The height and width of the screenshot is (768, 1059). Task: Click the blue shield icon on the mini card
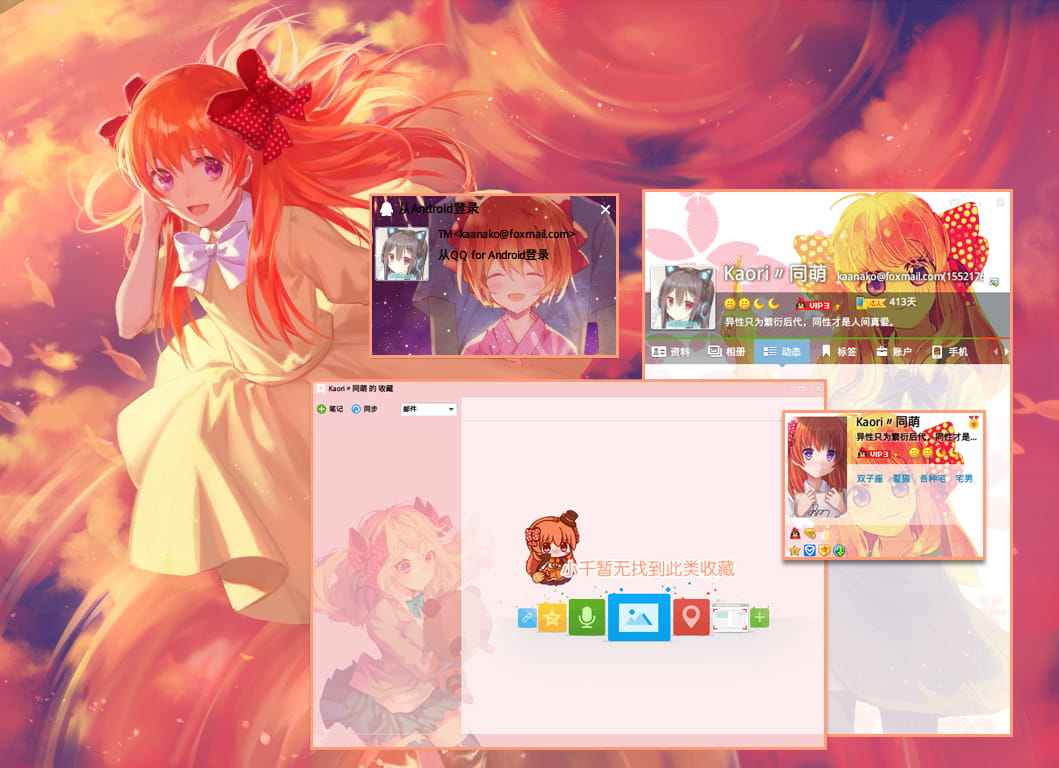[x=810, y=551]
